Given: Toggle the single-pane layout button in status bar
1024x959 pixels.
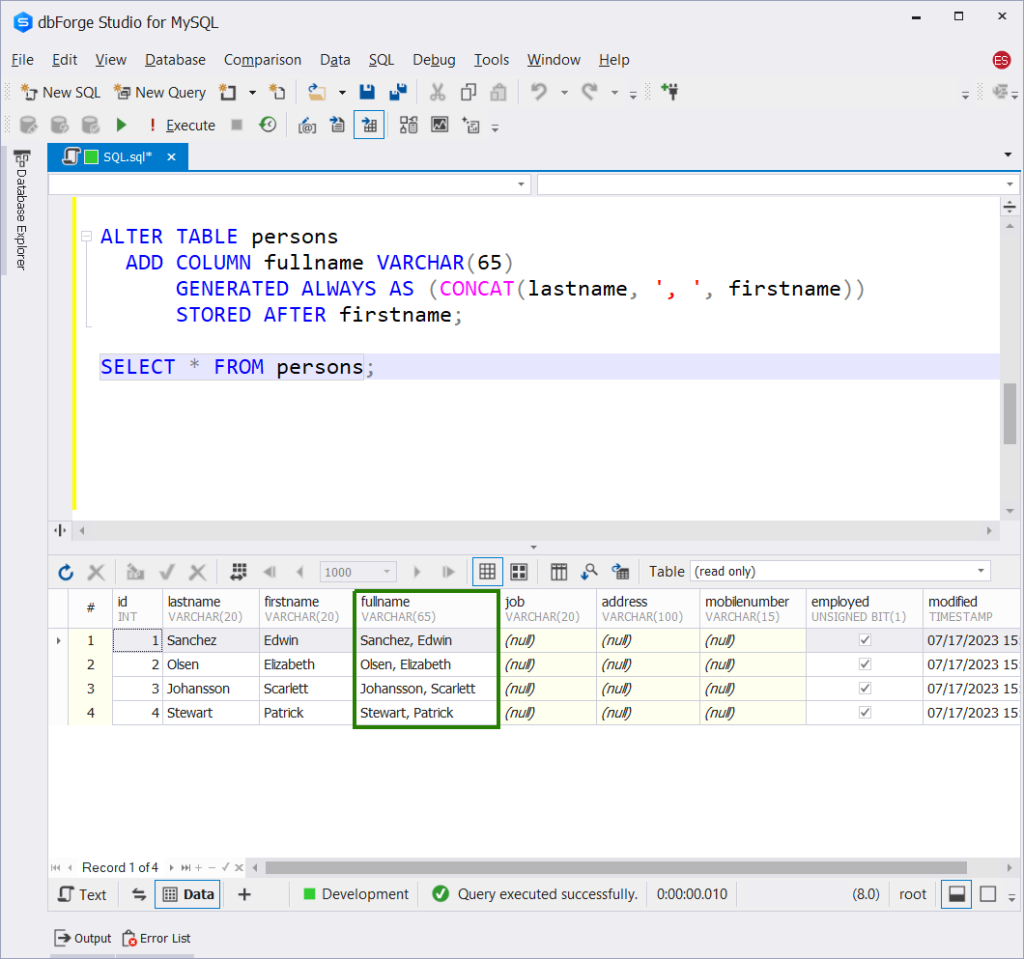Looking at the screenshot, I should [988, 894].
